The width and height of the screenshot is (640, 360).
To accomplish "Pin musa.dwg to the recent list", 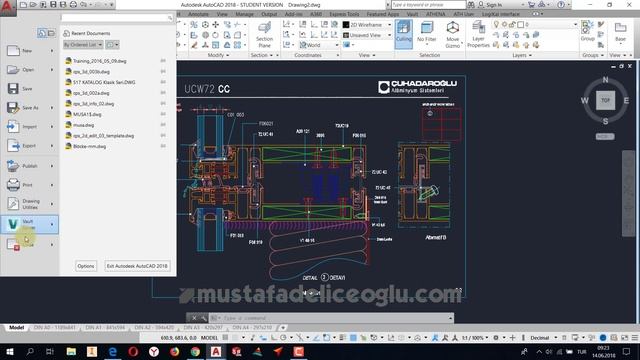I will click(163, 125).
